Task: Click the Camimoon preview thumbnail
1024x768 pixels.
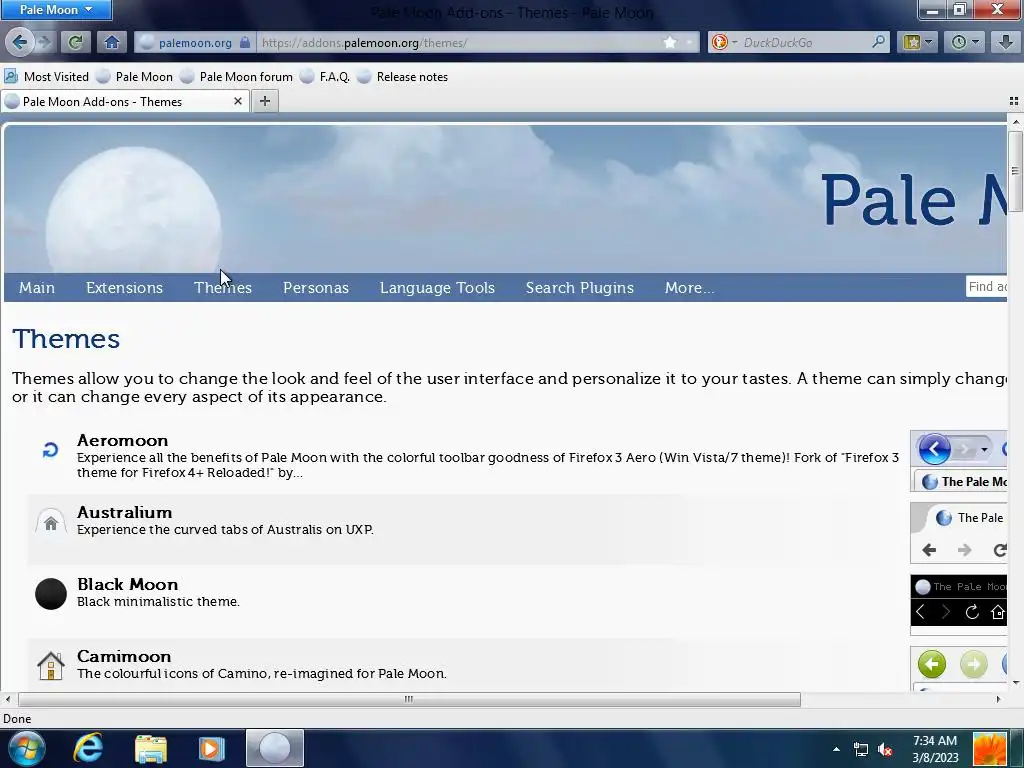Action: coord(959,668)
